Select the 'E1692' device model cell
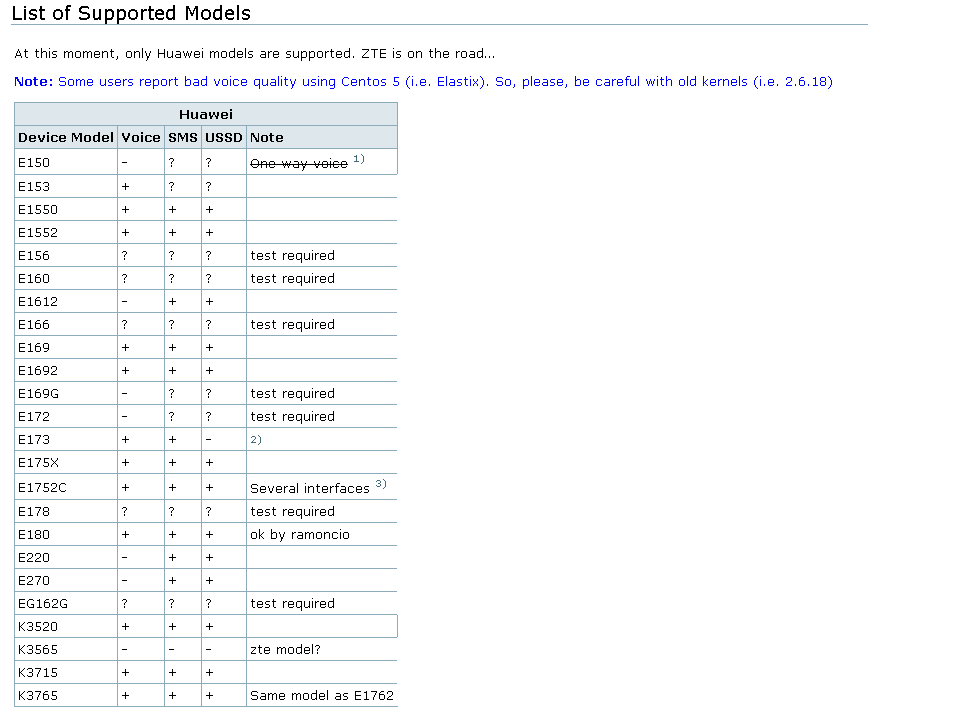Screen dimensions: 960x723 (66, 370)
